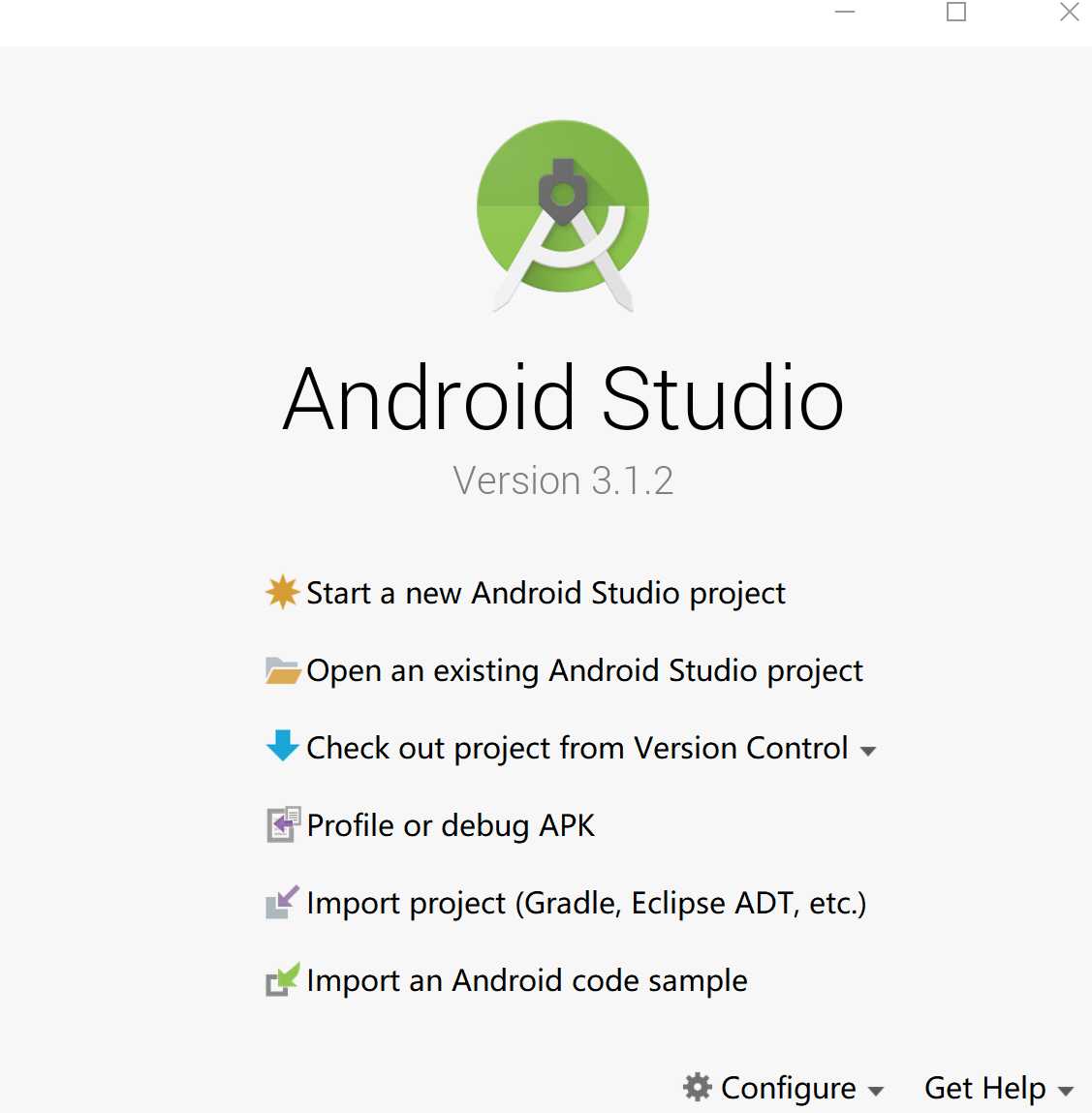Open an existing Android Studio project
Image resolution: width=1092 pixels, height=1113 pixels.
coord(584,671)
